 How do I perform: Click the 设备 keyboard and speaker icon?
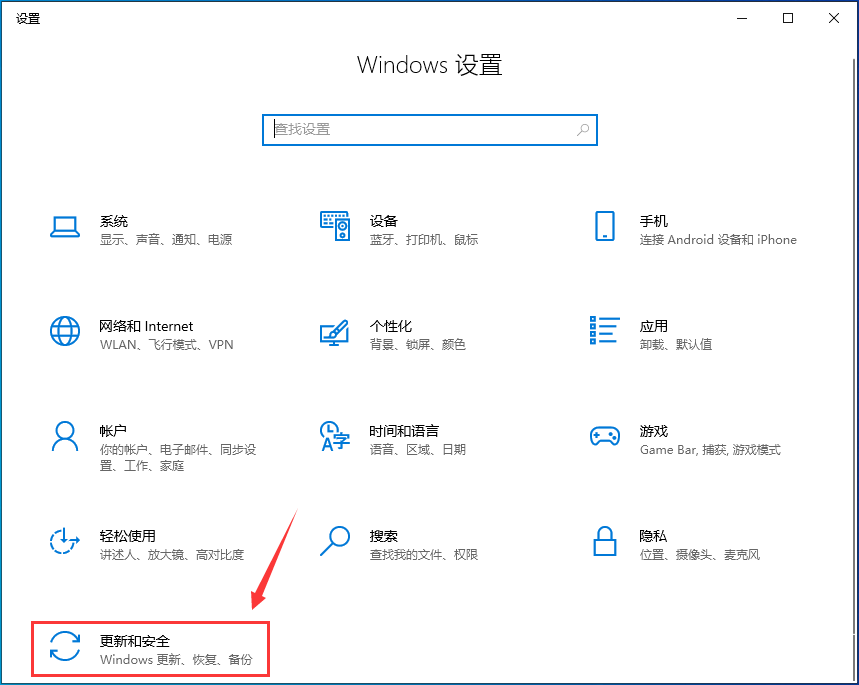(x=335, y=226)
